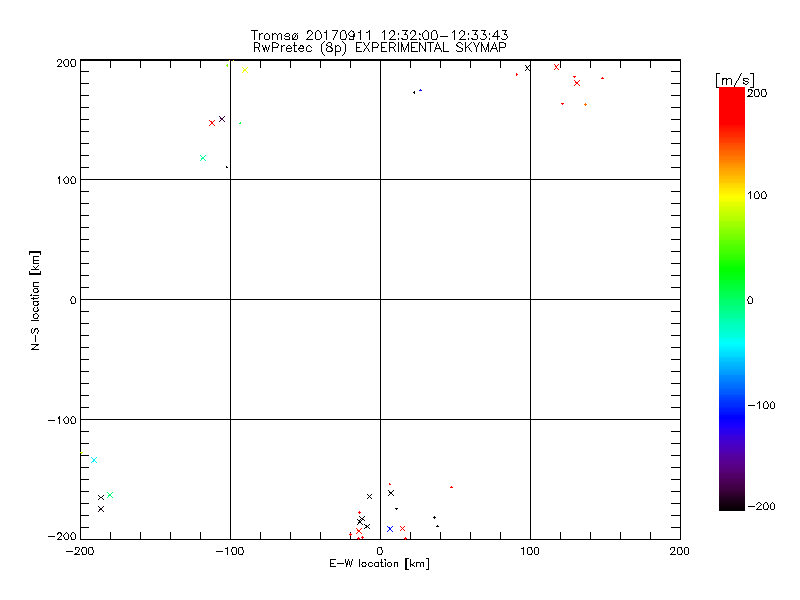Click the colorbar's '-100' tick label

pyautogui.click(x=763, y=405)
